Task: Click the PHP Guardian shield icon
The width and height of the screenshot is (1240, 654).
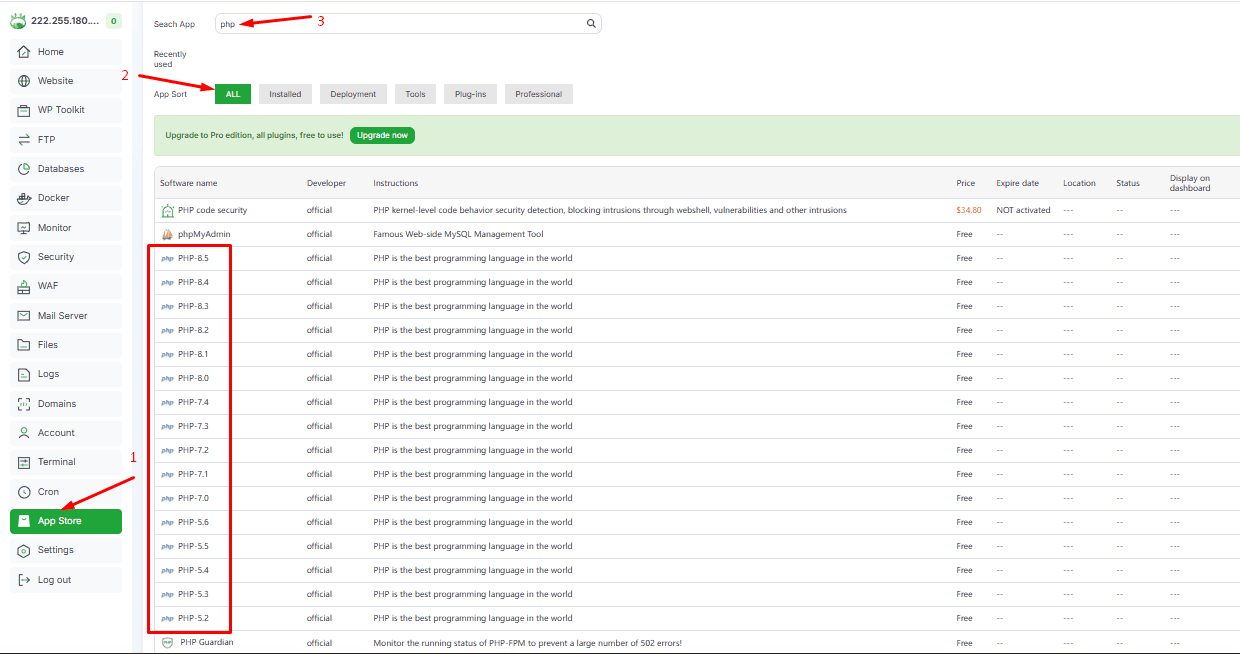Action: (x=167, y=643)
